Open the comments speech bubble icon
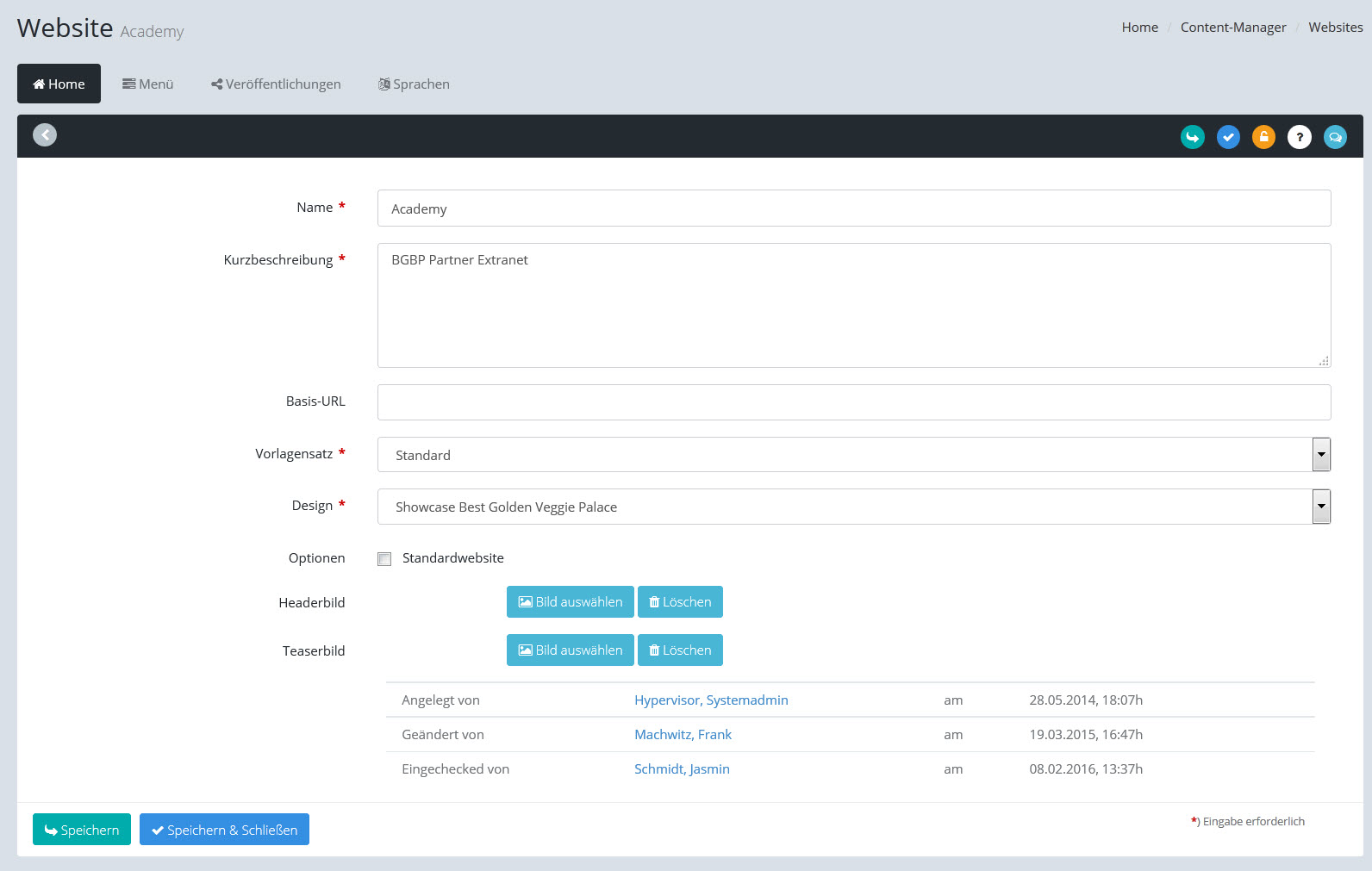 1335,137
